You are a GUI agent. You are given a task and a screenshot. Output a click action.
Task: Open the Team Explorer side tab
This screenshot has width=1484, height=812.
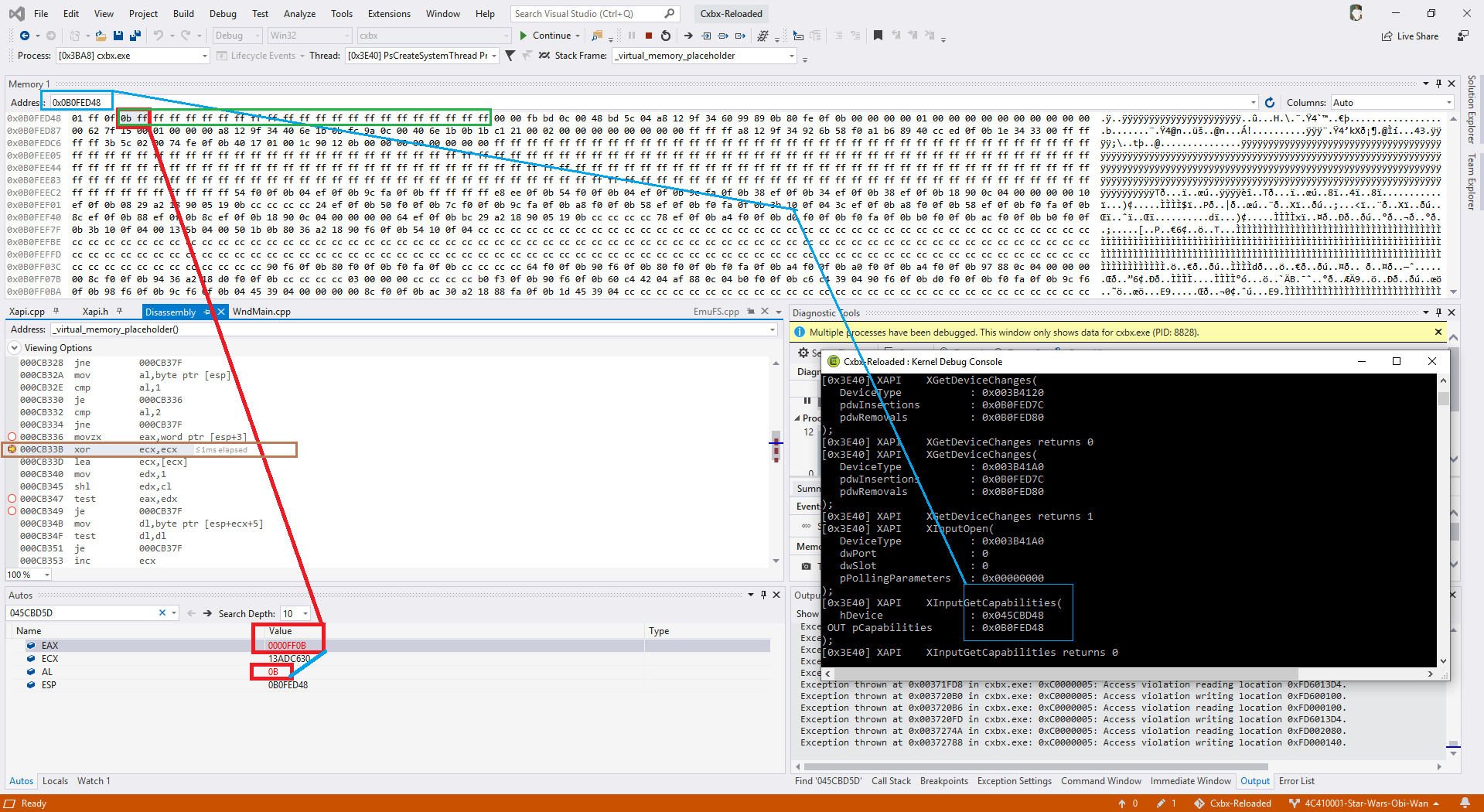point(1472,182)
